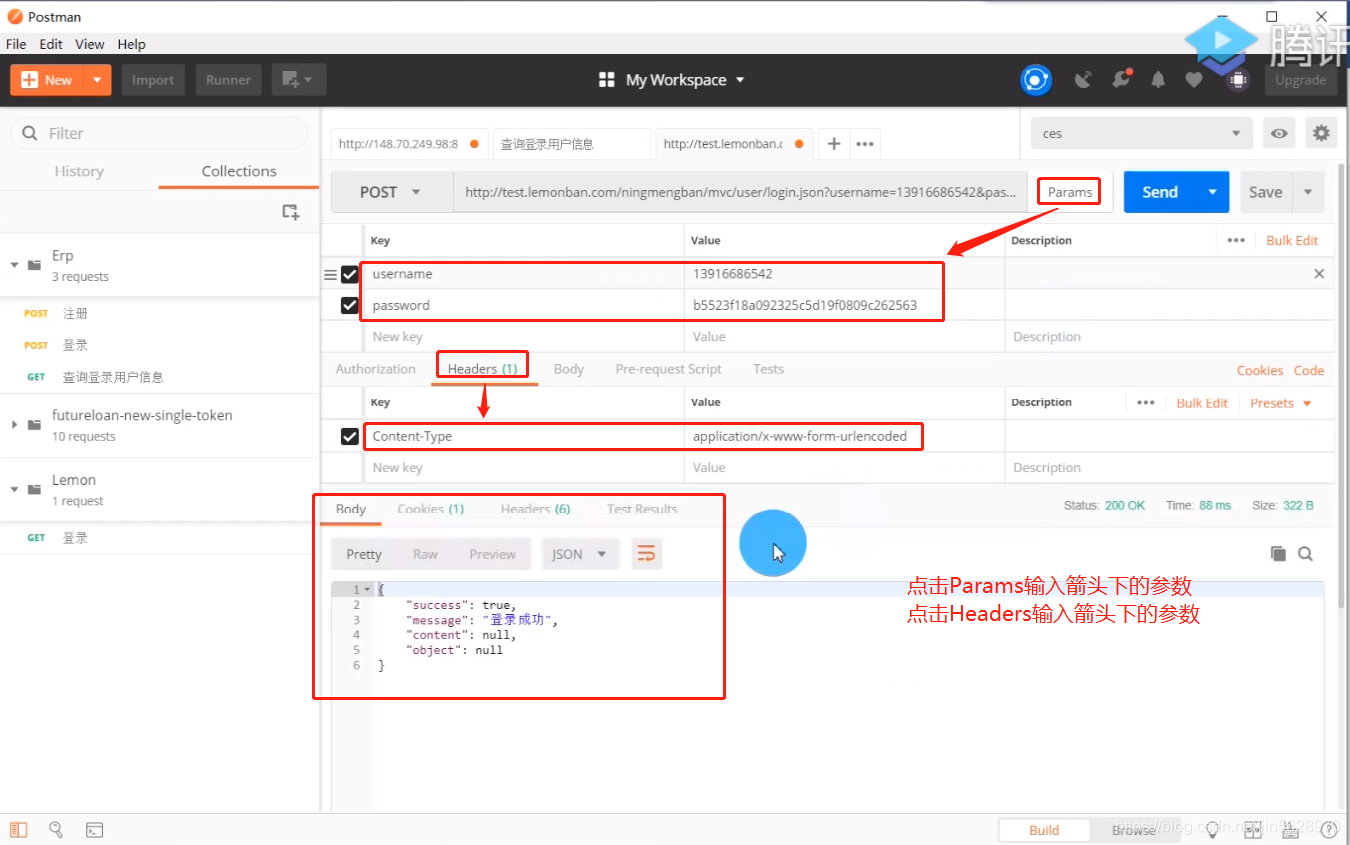Collapse the Lemon collection

14,489
